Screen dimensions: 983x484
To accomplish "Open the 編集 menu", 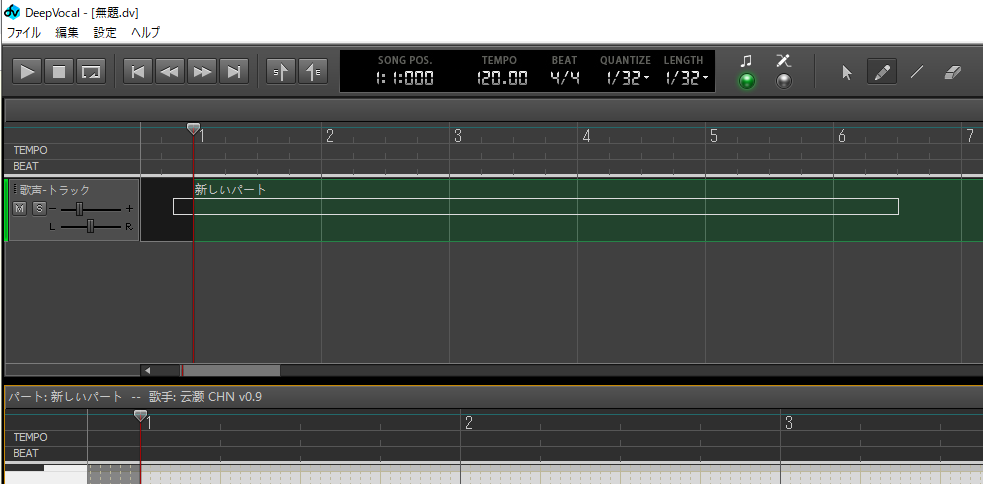I will point(67,33).
